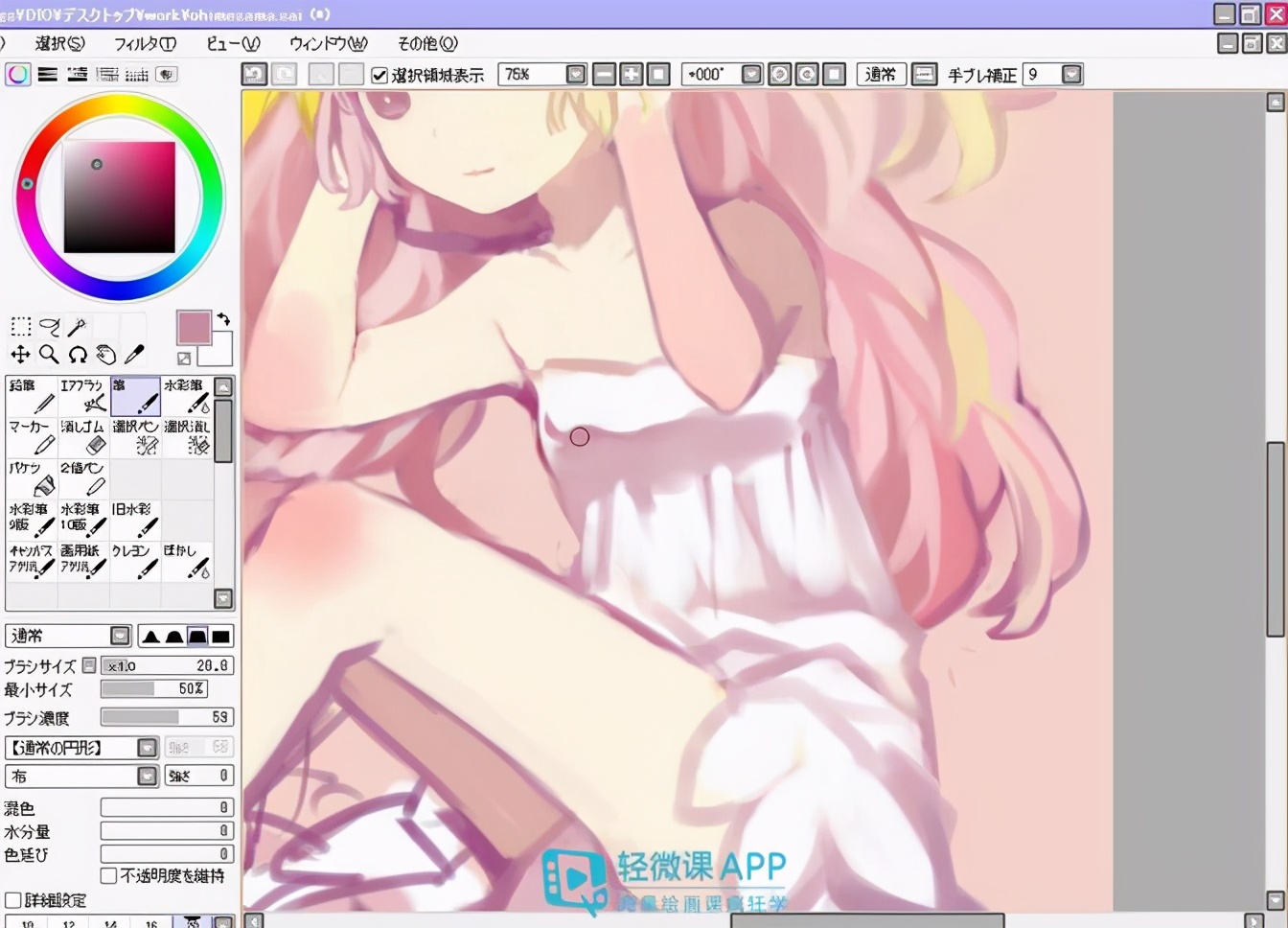
Task: Select the magic wand tool
Action: tap(78, 327)
